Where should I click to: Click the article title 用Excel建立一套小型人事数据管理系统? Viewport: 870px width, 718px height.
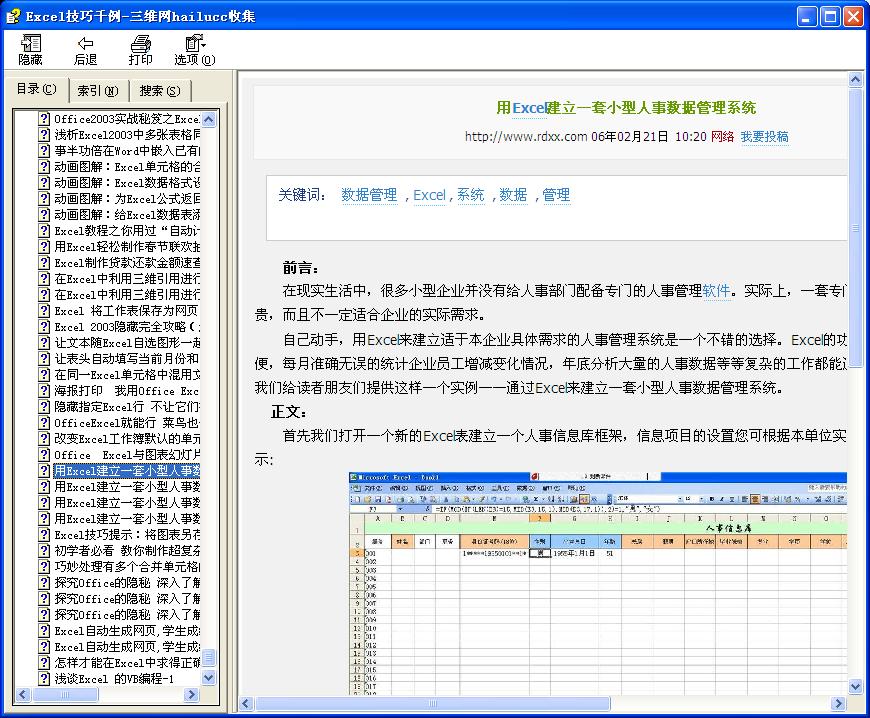pos(626,108)
